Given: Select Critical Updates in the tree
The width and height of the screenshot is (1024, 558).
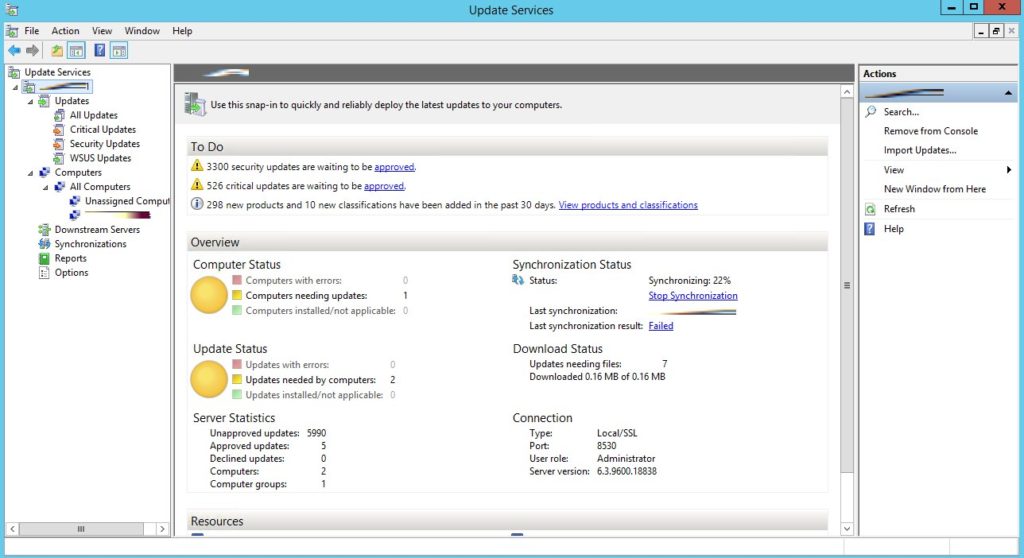Looking at the screenshot, I should [x=102, y=130].
